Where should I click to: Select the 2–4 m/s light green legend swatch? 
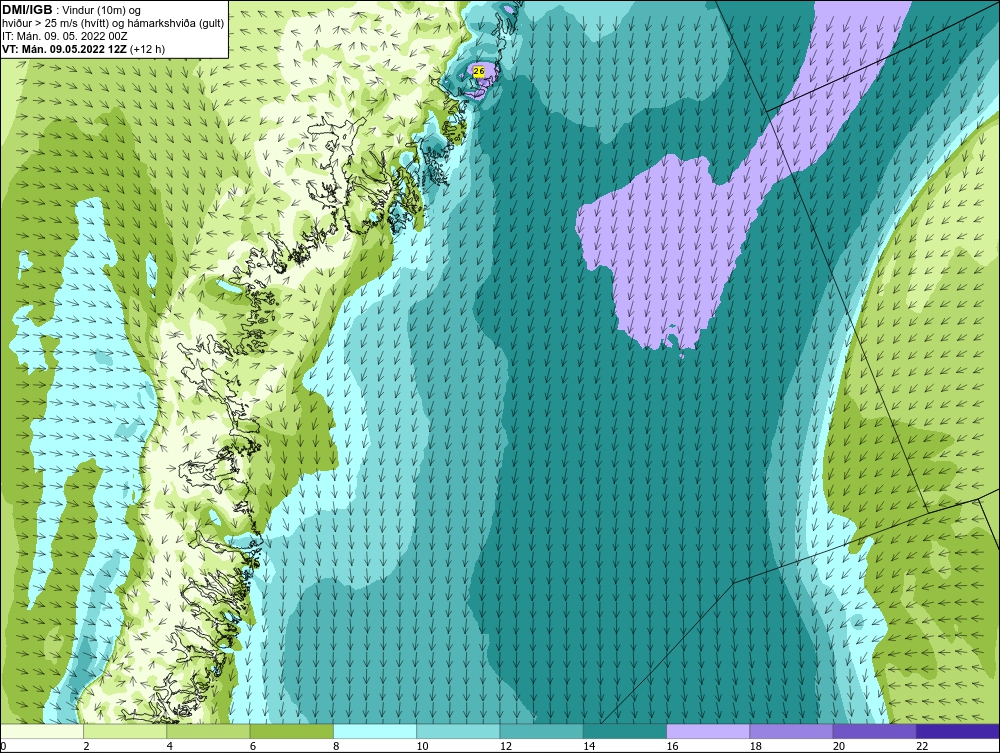[x=125, y=731]
